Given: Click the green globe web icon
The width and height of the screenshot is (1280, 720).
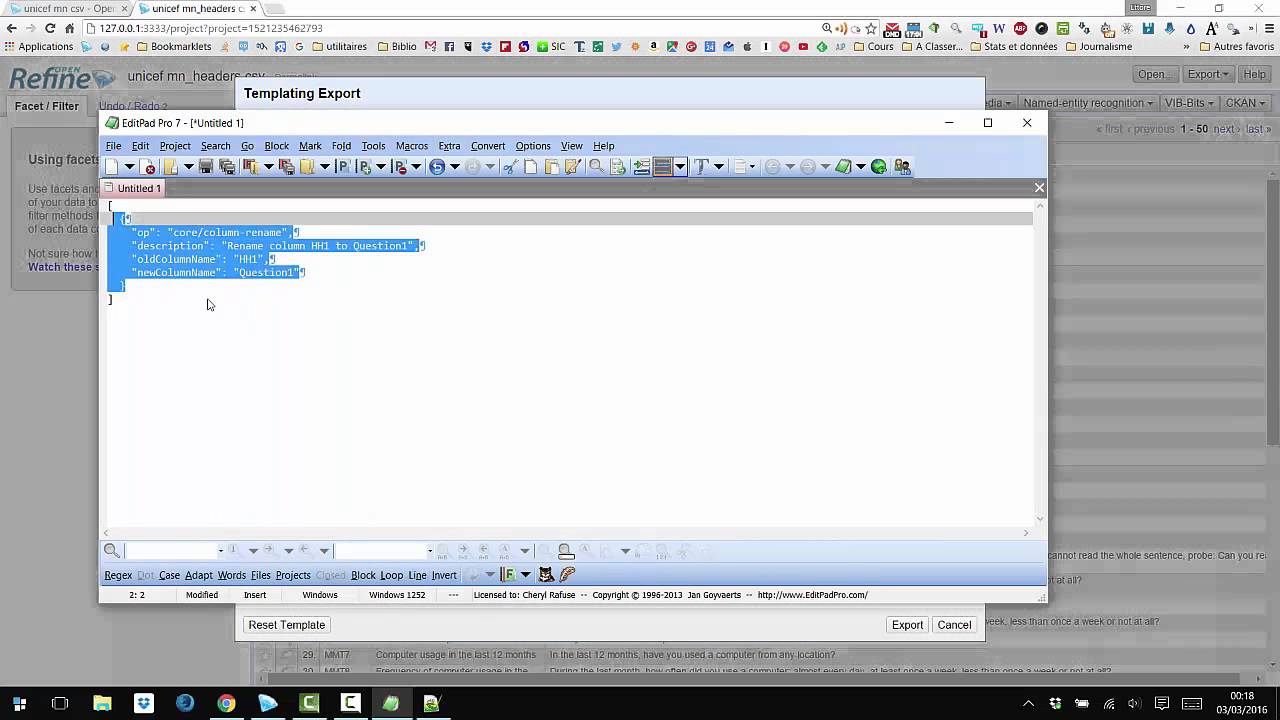Looking at the screenshot, I should pyautogui.click(x=879, y=167).
